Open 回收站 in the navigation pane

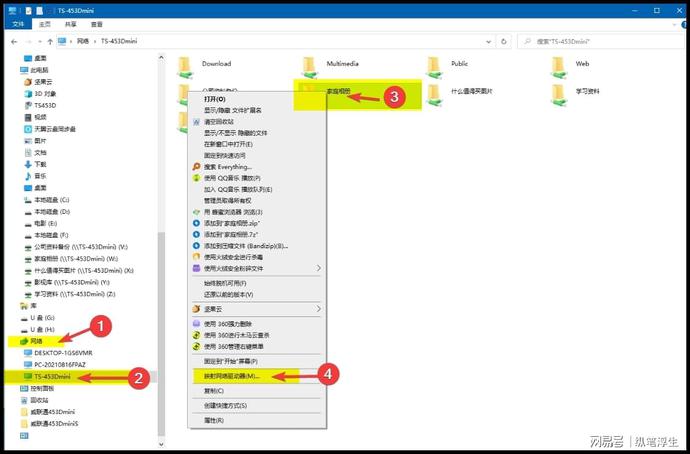coord(34,400)
